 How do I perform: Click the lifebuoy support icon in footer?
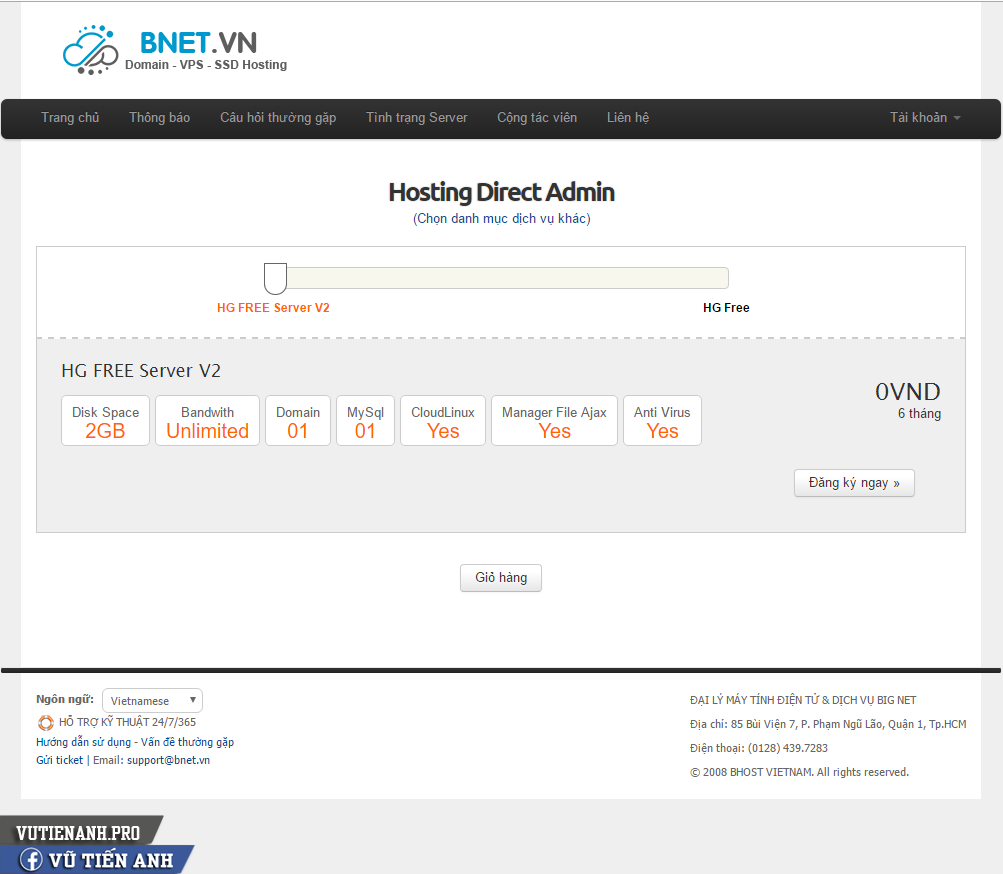tap(45, 722)
